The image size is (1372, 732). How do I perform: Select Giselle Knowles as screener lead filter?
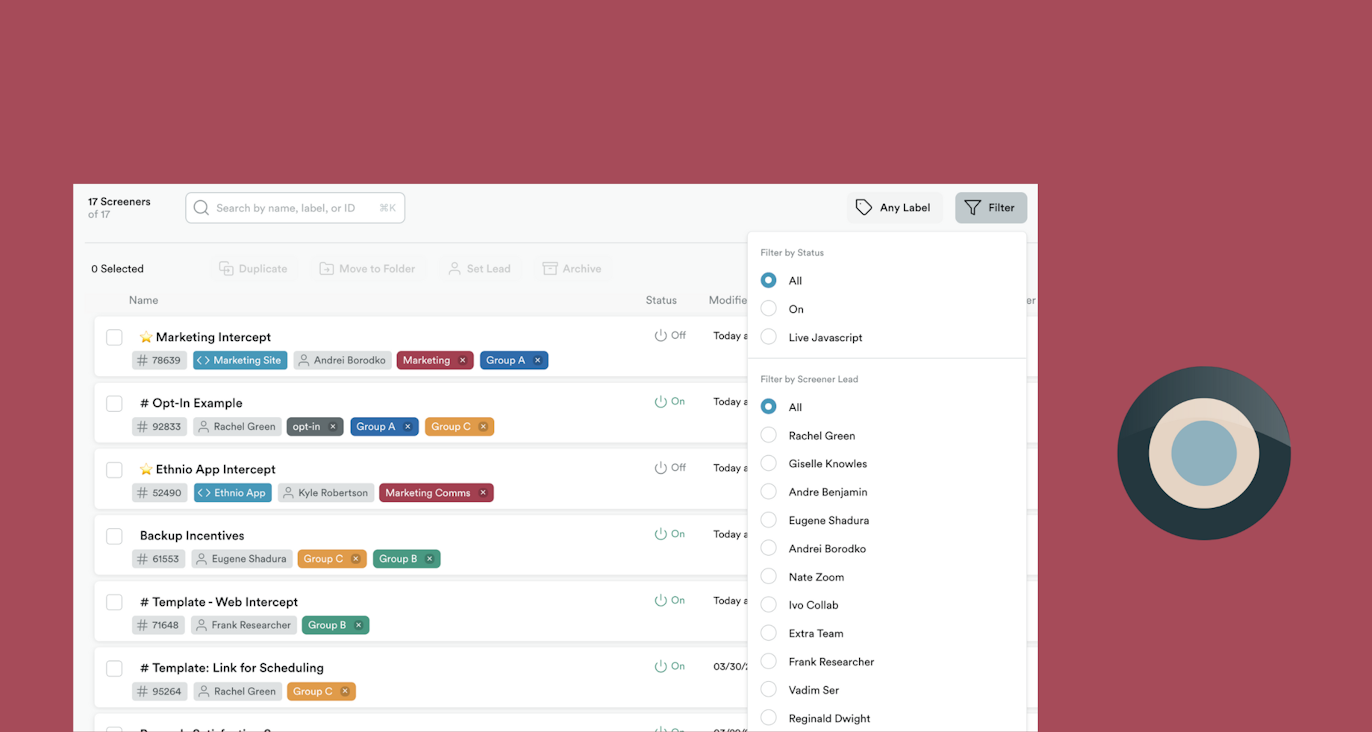coord(768,463)
